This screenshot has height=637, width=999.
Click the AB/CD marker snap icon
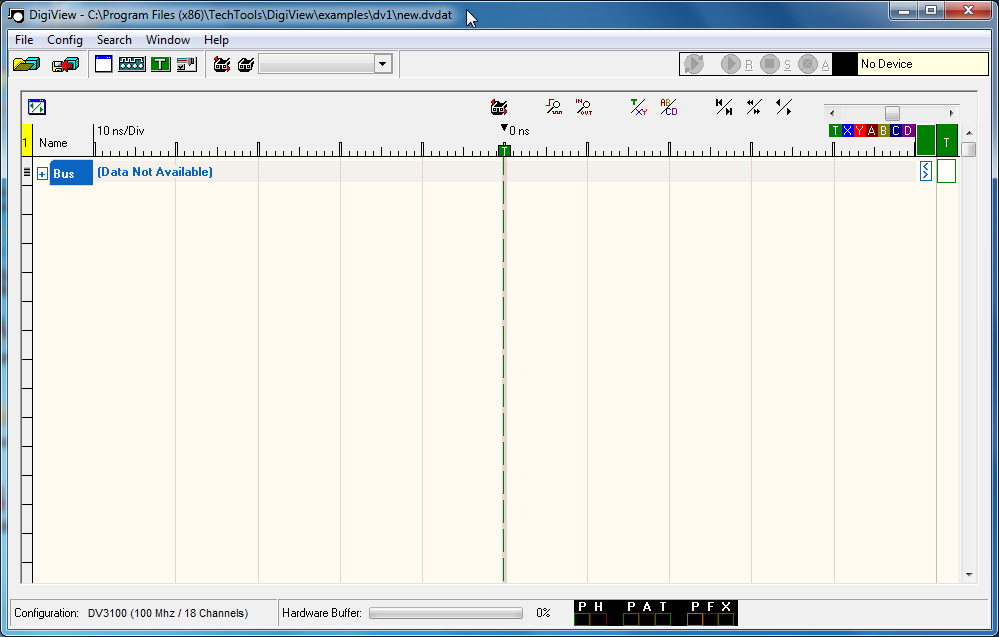pos(668,107)
